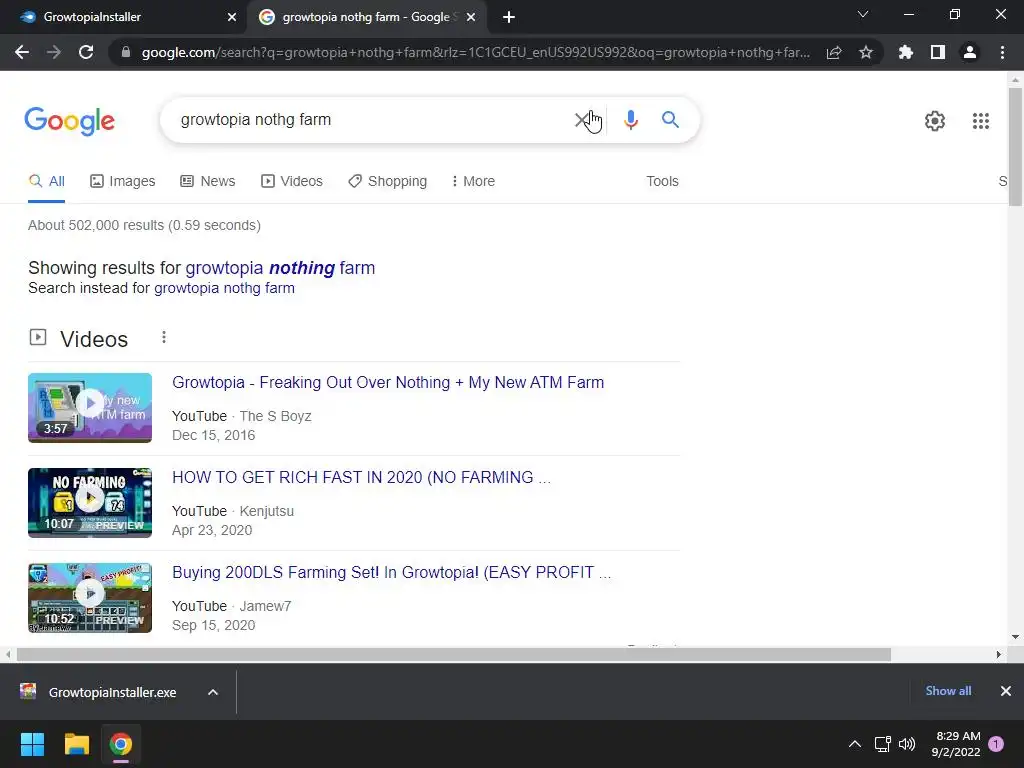1024x768 pixels.
Task: Open the tab search chevron
Action: point(863,14)
